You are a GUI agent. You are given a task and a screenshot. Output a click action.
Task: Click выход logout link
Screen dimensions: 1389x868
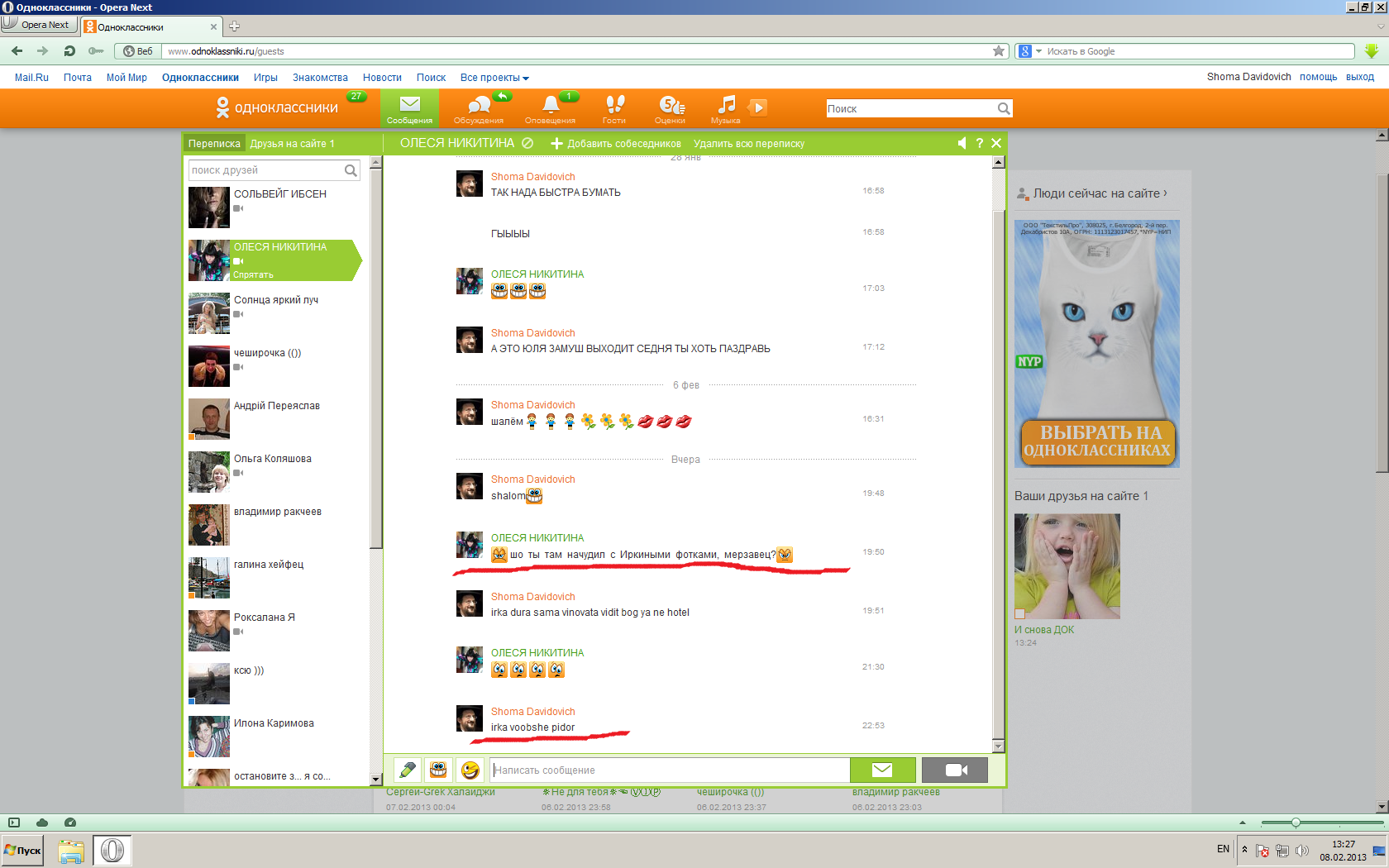(x=1360, y=77)
